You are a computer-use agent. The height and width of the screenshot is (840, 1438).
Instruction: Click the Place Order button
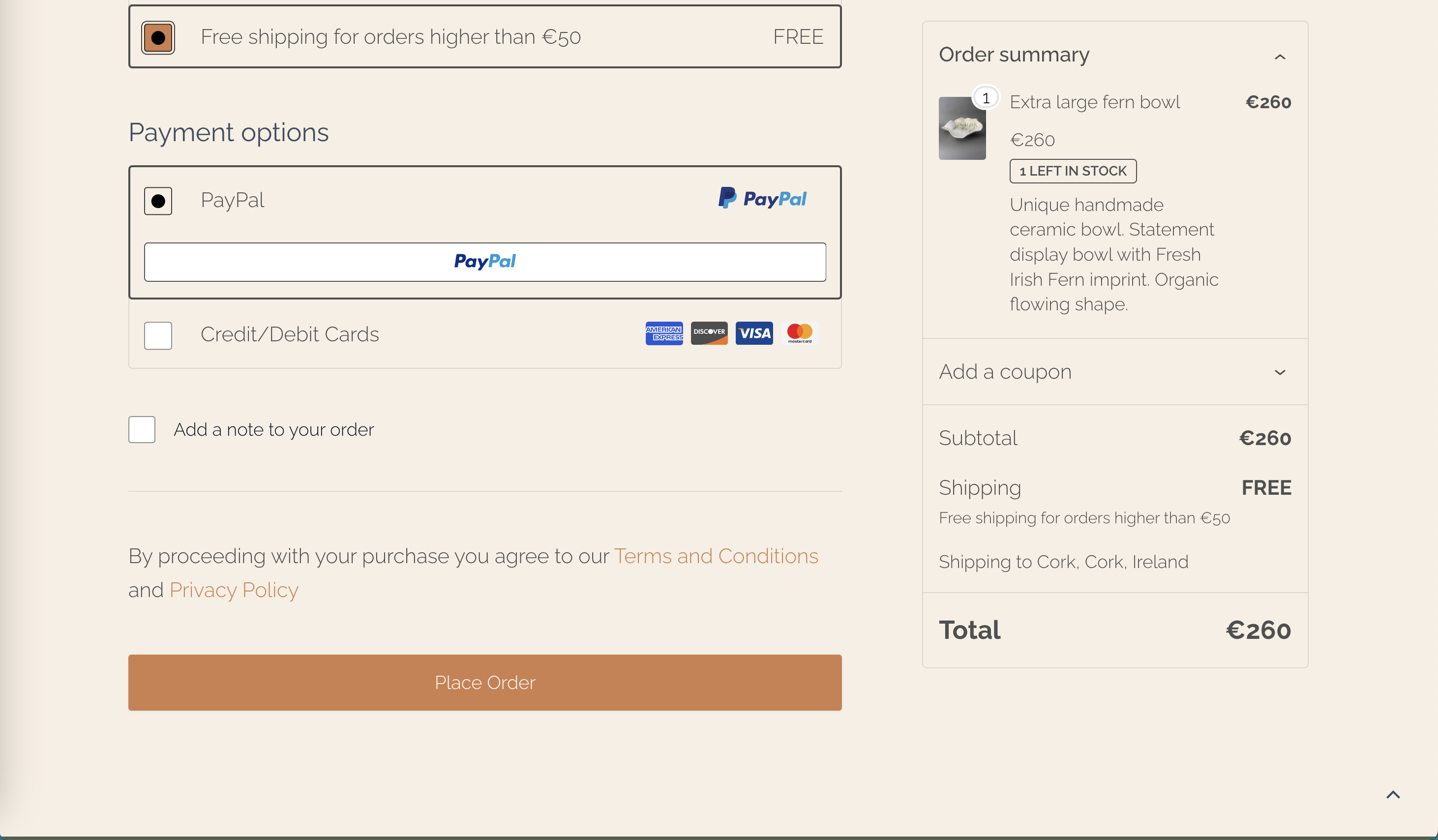tap(485, 683)
